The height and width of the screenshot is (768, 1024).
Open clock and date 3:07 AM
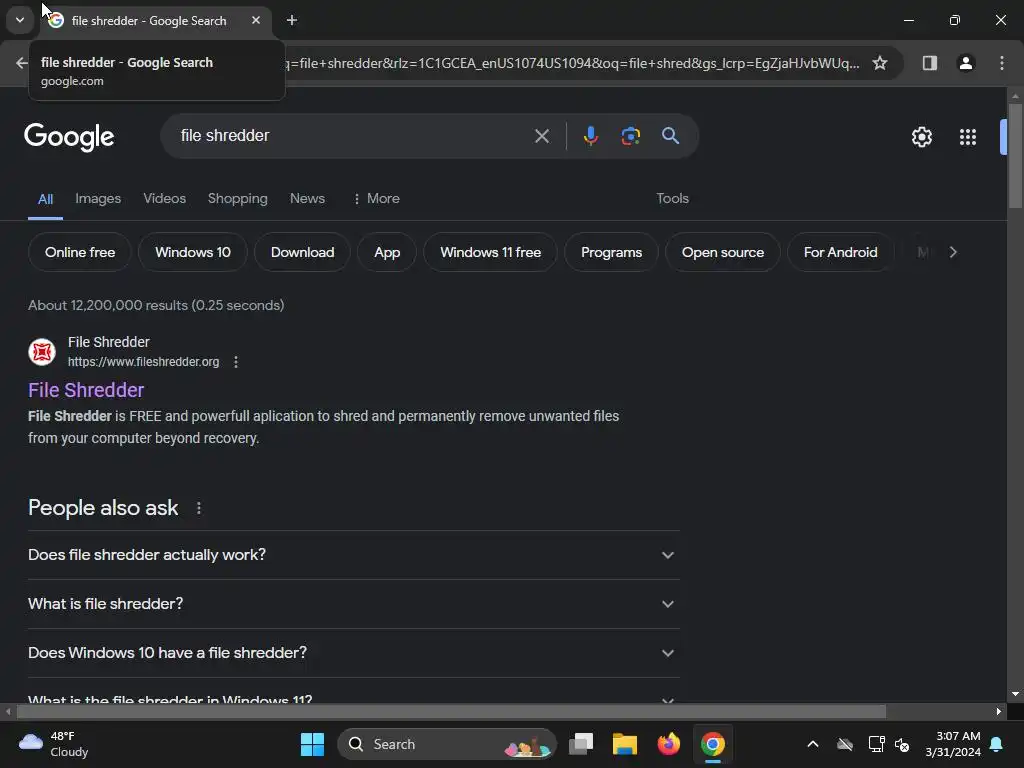click(x=953, y=744)
